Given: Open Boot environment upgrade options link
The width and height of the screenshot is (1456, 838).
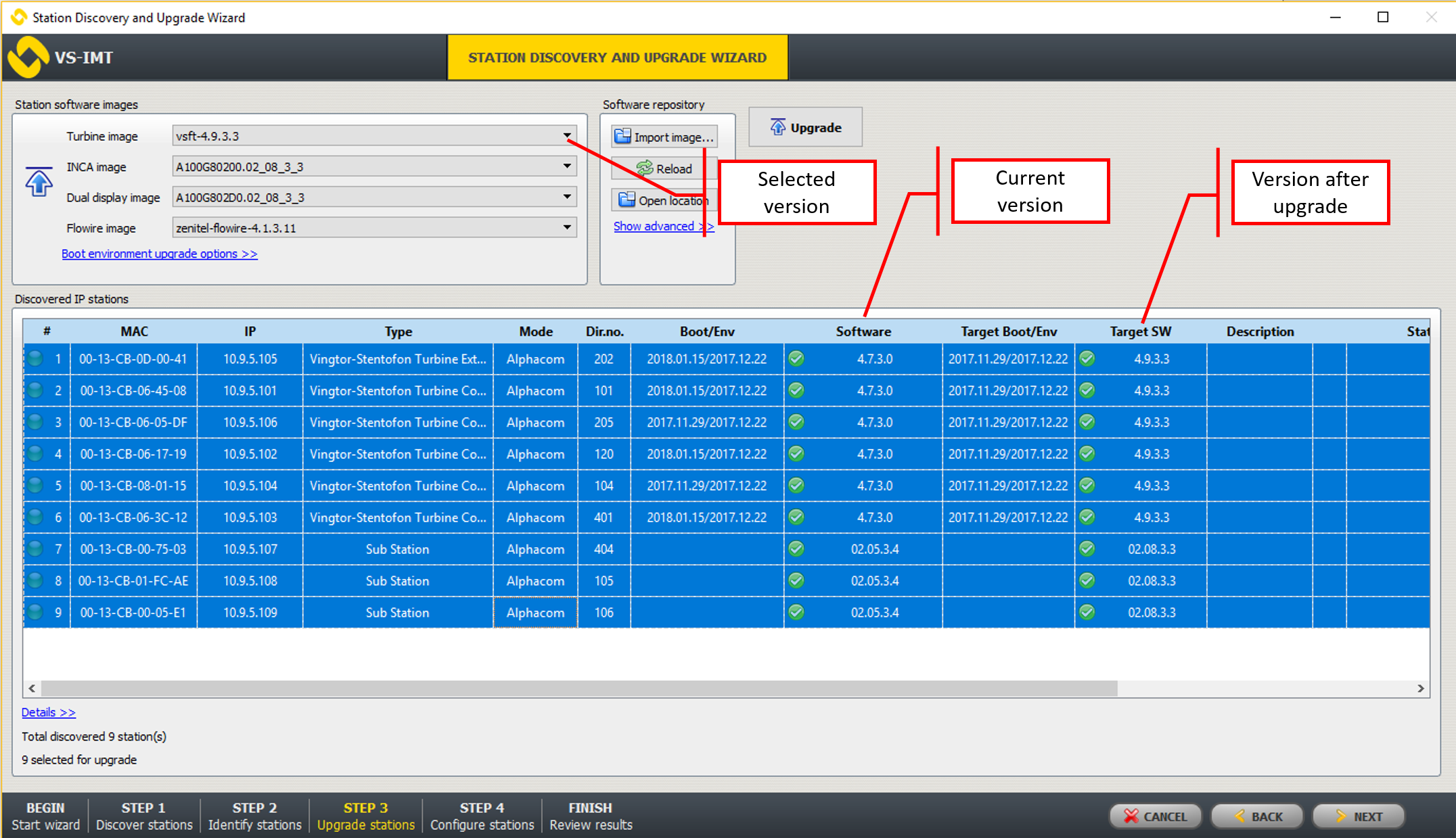Looking at the screenshot, I should pos(159,254).
